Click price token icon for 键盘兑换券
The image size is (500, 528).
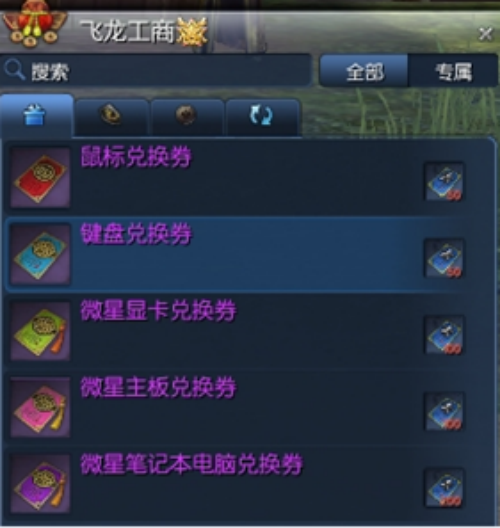444,259
